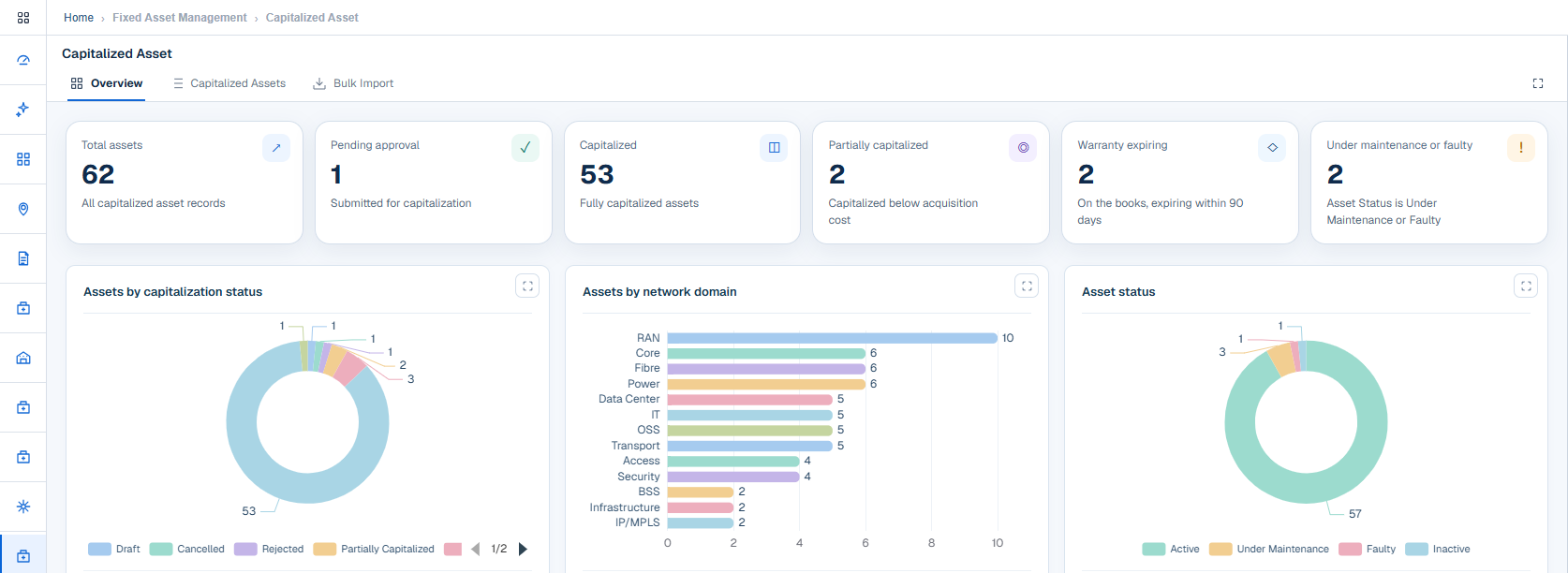Click exclamation icon on Under maintenance card
Viewport: 1568px width, 573px height.
click(1521, 148)
